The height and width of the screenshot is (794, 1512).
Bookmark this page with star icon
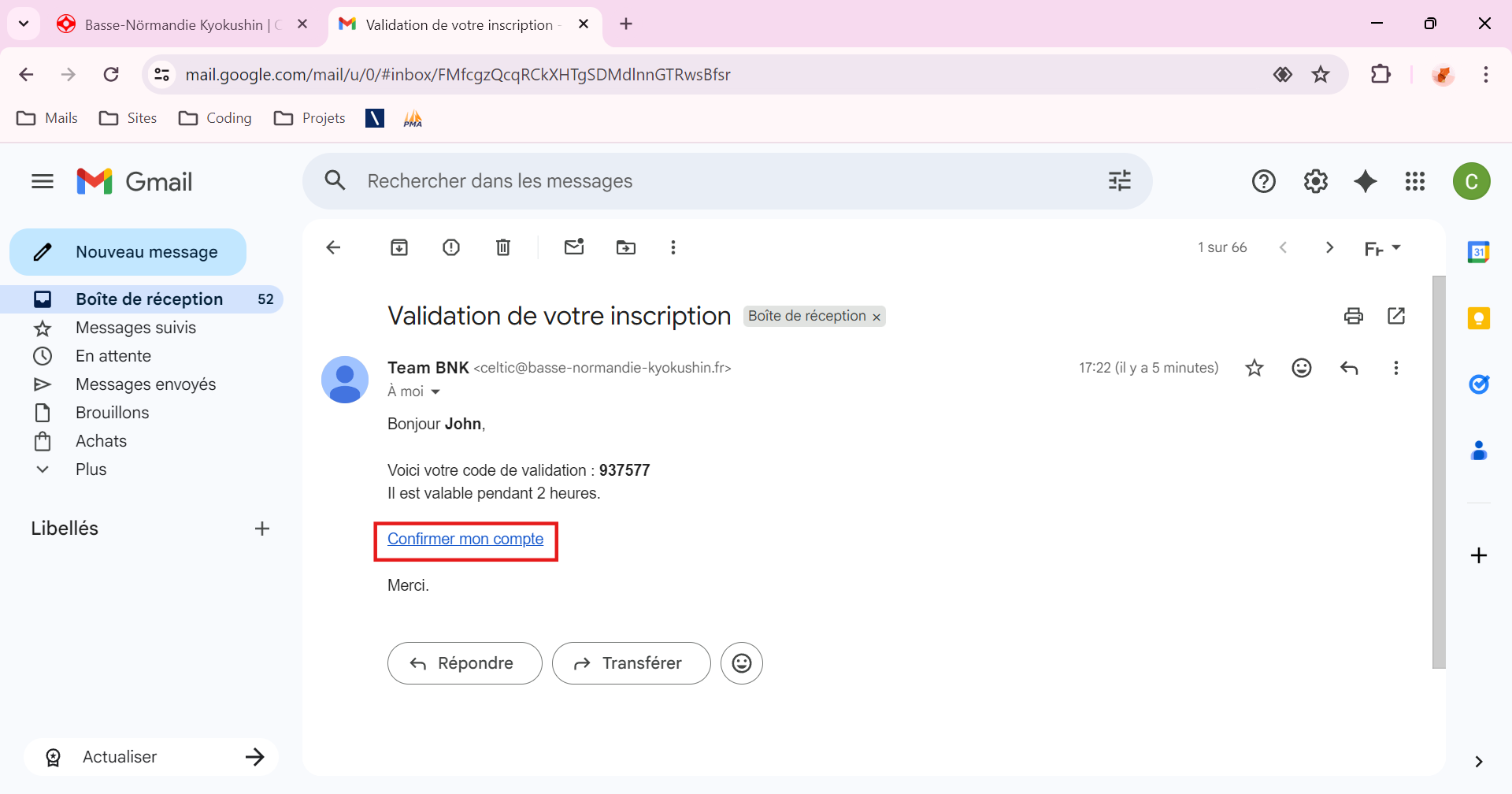tap(1321, 74)
